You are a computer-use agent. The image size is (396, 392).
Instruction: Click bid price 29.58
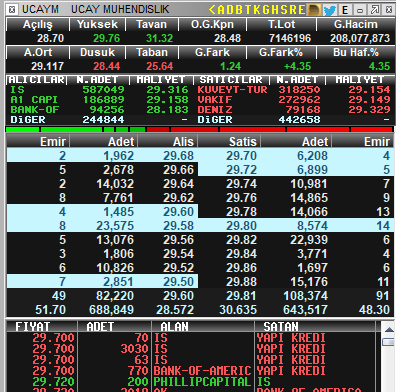click(x=178, y=226)
